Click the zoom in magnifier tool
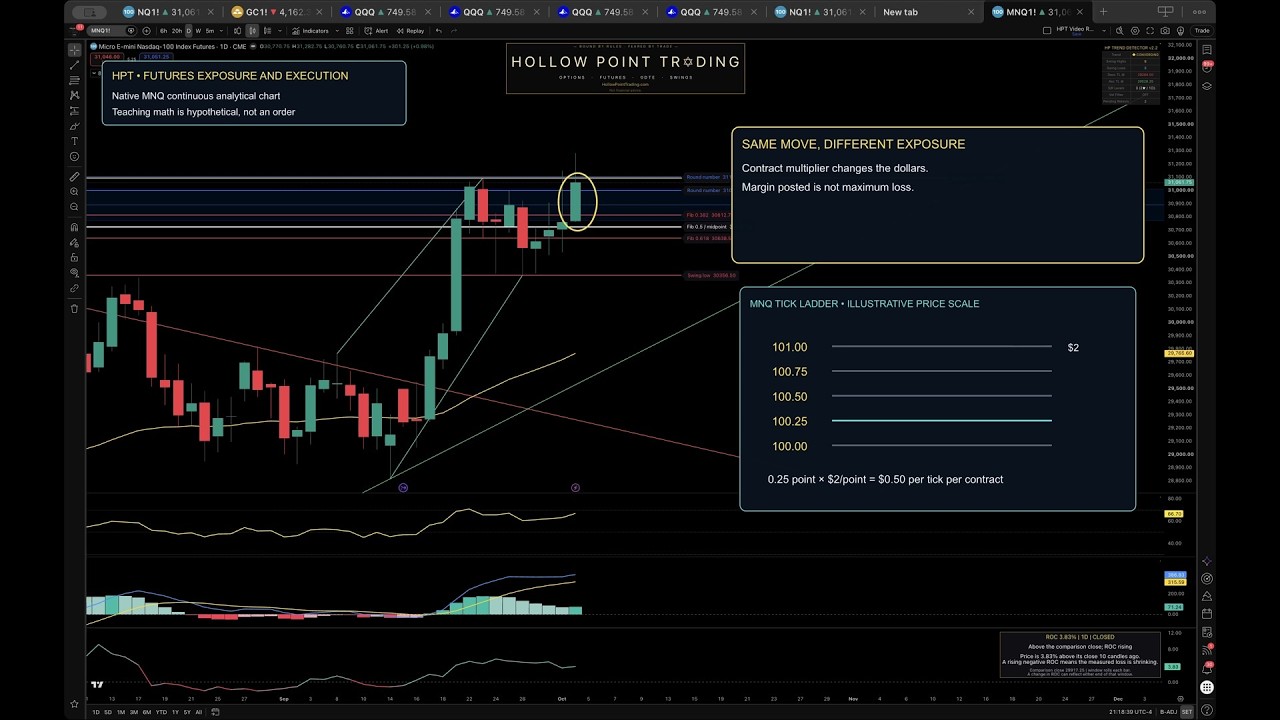 click(74, 191)
